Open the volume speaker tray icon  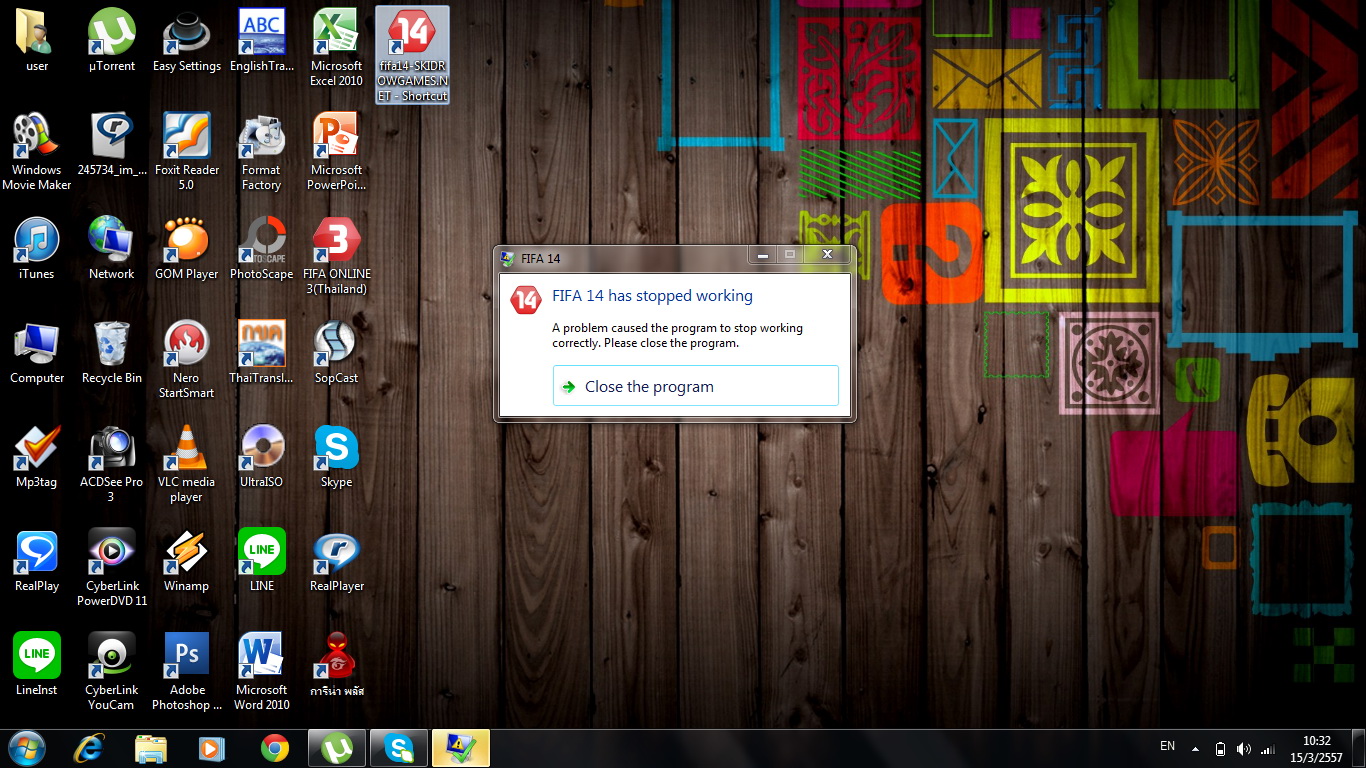pos(1243,748)
